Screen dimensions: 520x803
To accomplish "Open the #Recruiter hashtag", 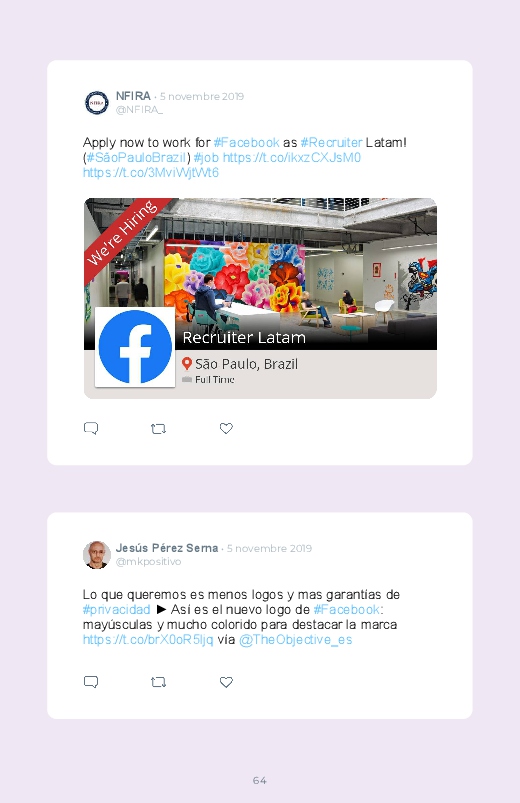I will pos(331,142).
